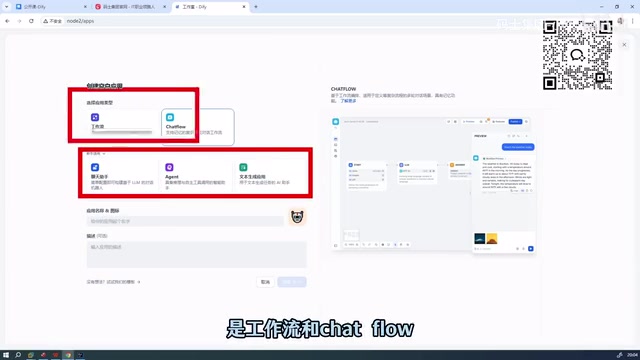Open Windows taskbar search
Image resolution: width=640 pixels, height=360 pixels.
[18, 355]
